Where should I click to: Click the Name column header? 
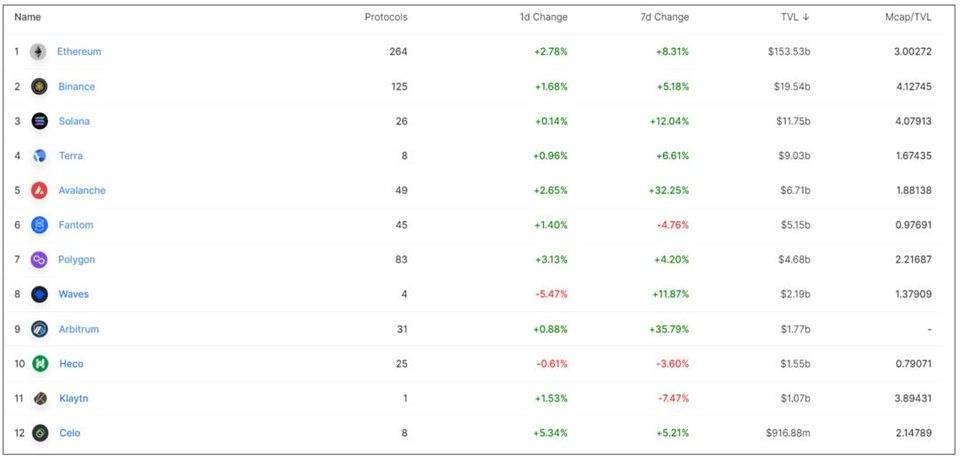[x=28, y=17]
